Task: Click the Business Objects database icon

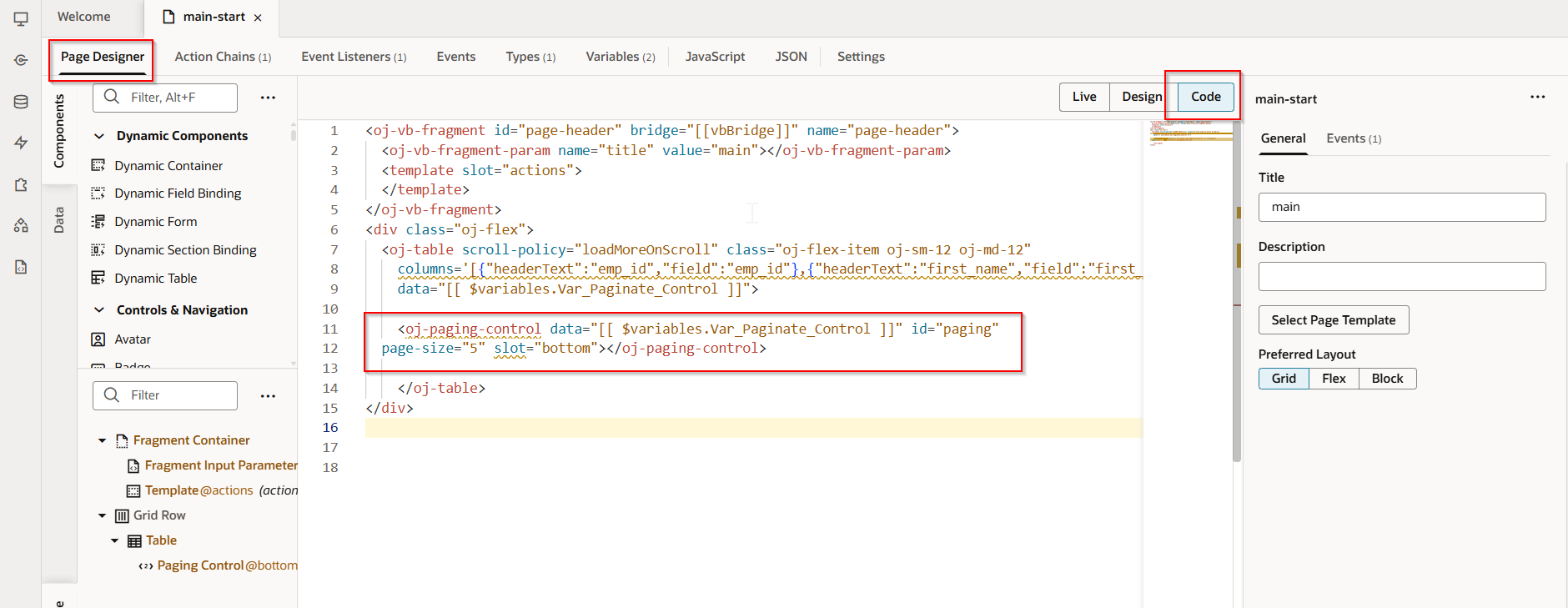Action: 21,102
